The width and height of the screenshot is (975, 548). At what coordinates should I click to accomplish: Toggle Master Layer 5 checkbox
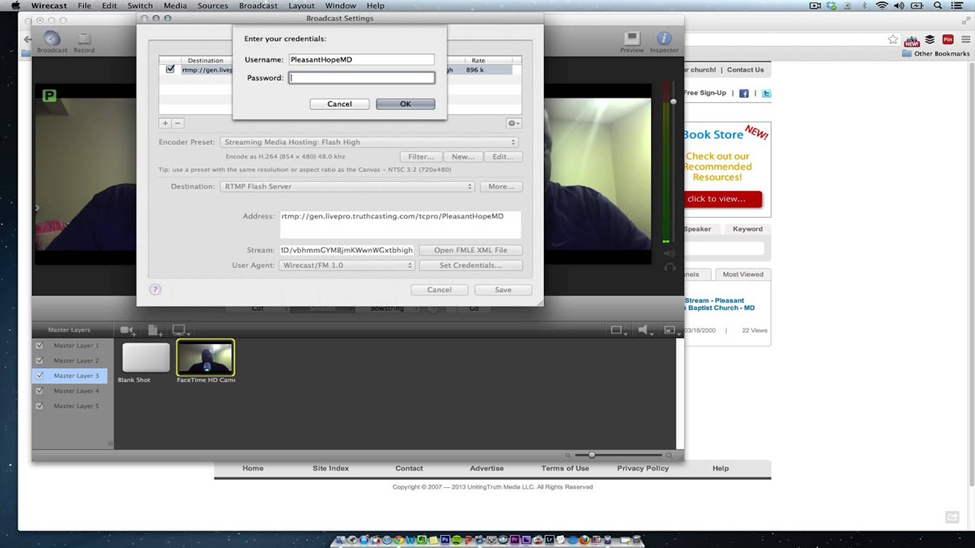[x=40, y=406]
